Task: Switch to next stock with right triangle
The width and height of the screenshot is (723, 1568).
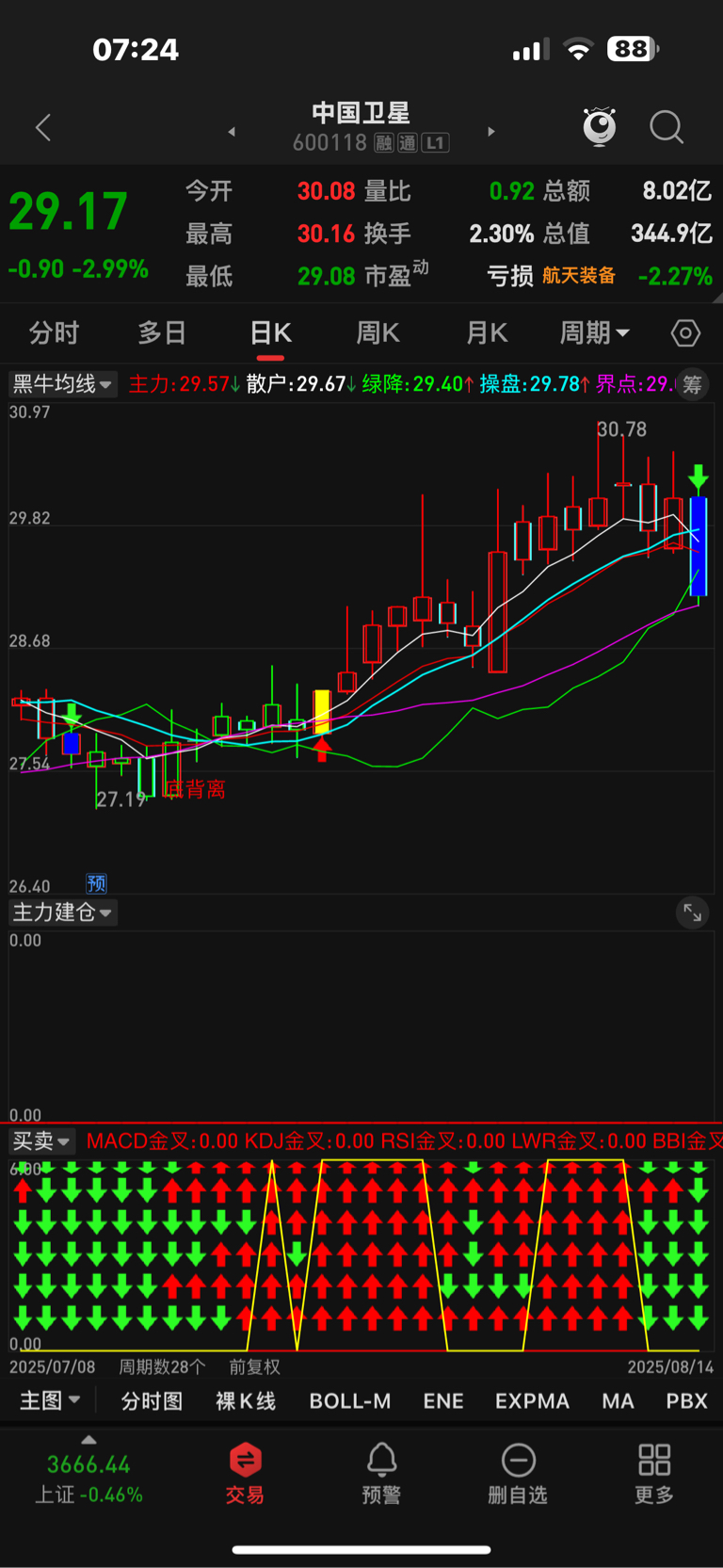Action: [x=490, y=132]
